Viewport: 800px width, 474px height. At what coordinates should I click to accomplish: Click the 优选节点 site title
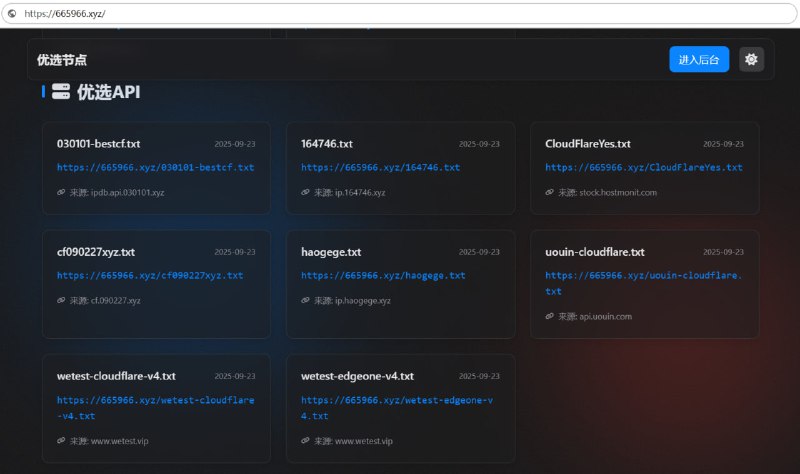click(62, 60)
